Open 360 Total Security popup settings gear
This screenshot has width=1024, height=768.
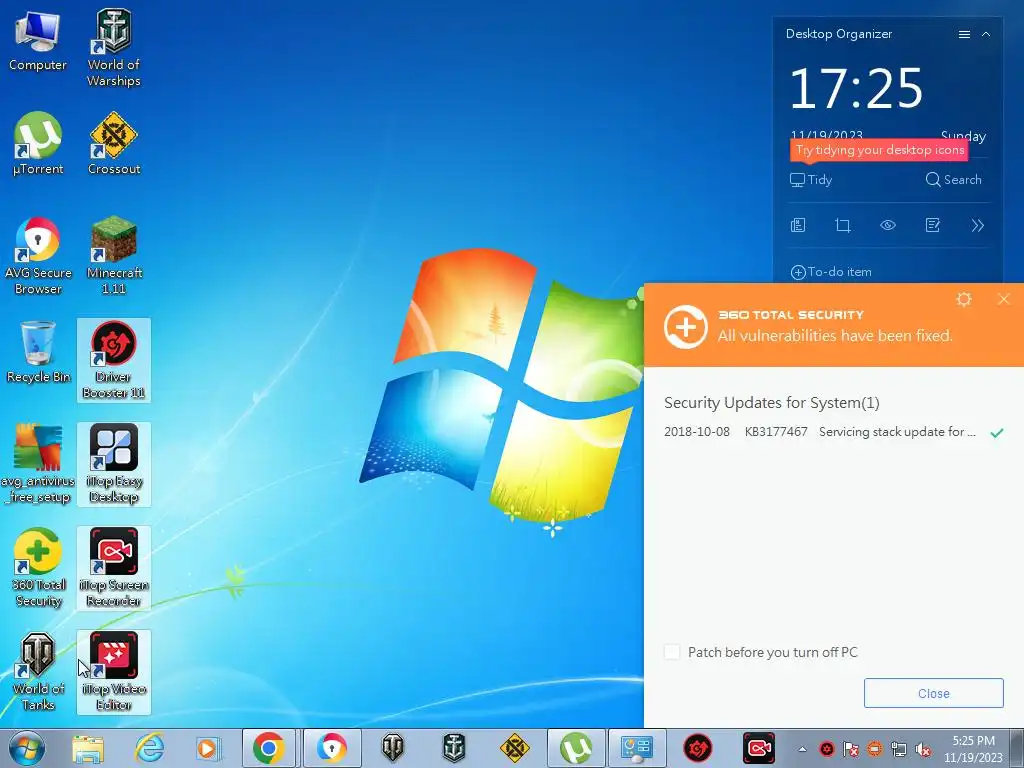964,299
